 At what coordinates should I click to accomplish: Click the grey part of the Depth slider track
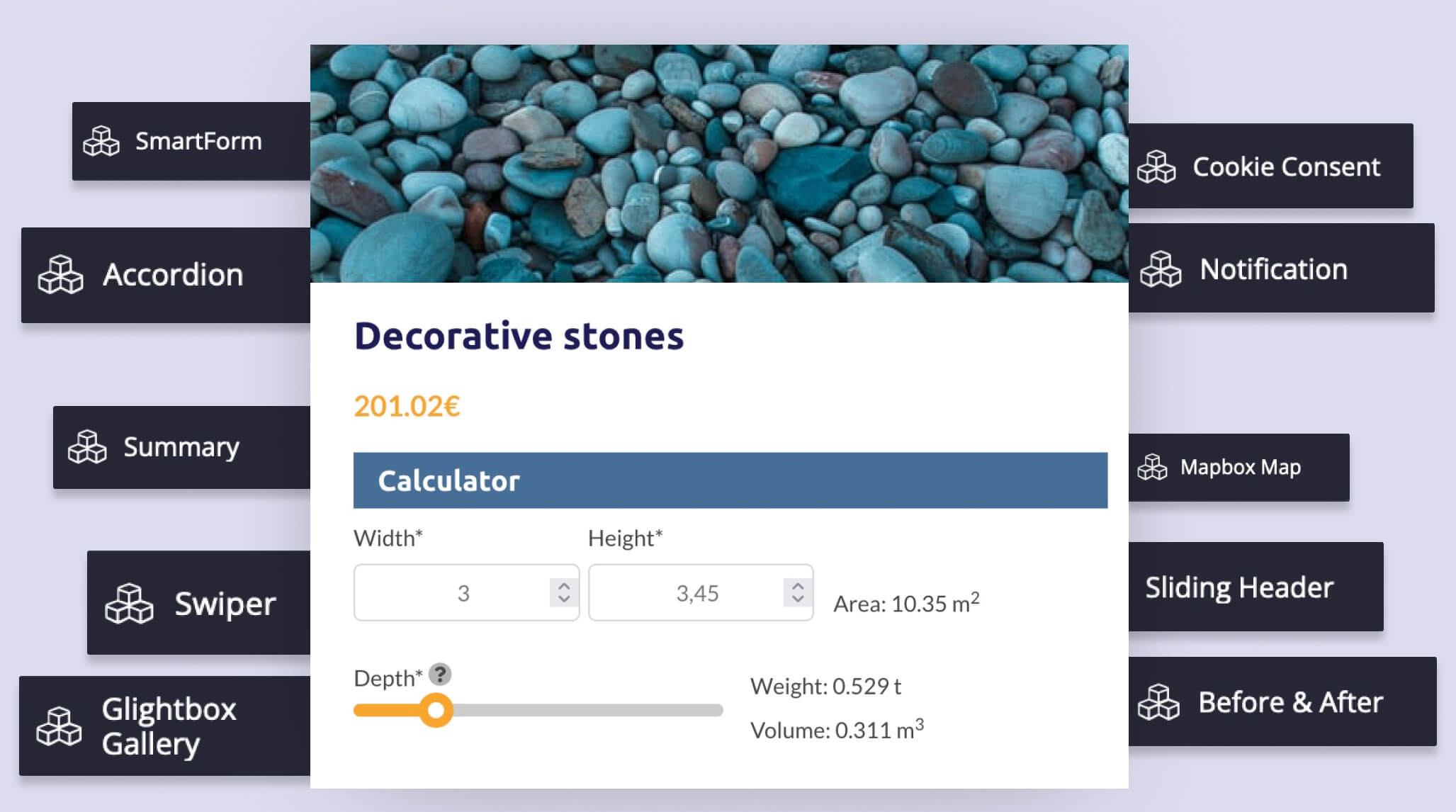(587, 710)
